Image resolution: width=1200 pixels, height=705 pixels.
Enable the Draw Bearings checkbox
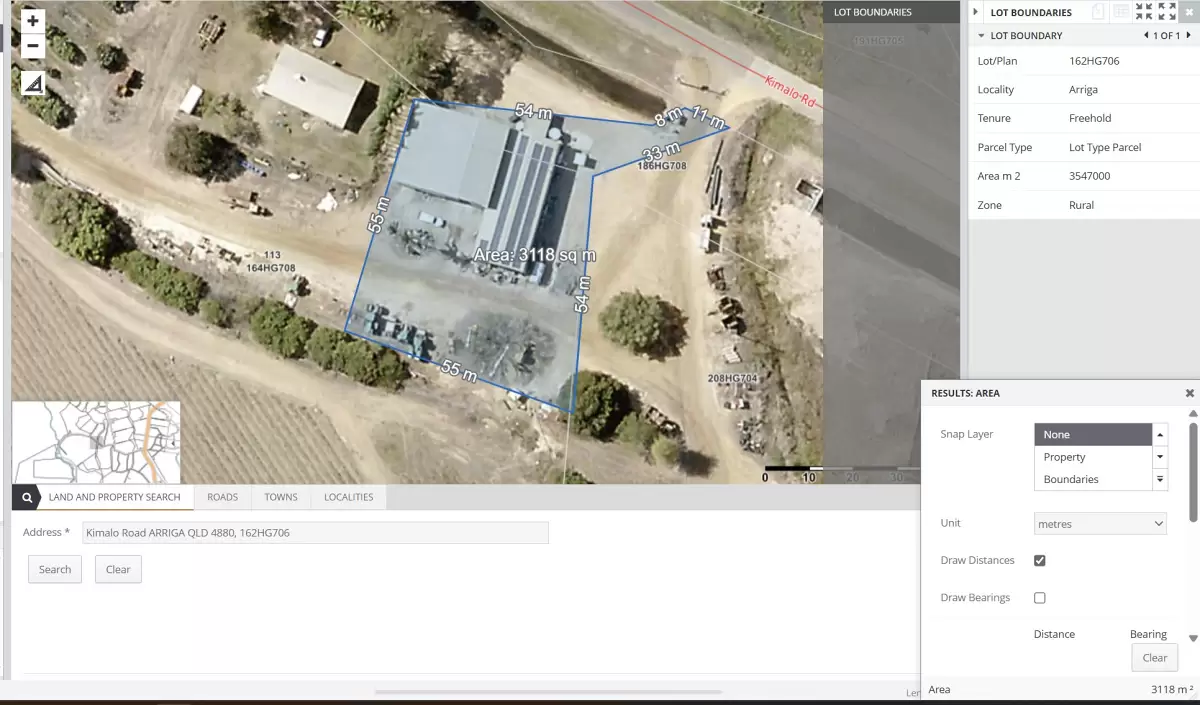click(1040, 598)
